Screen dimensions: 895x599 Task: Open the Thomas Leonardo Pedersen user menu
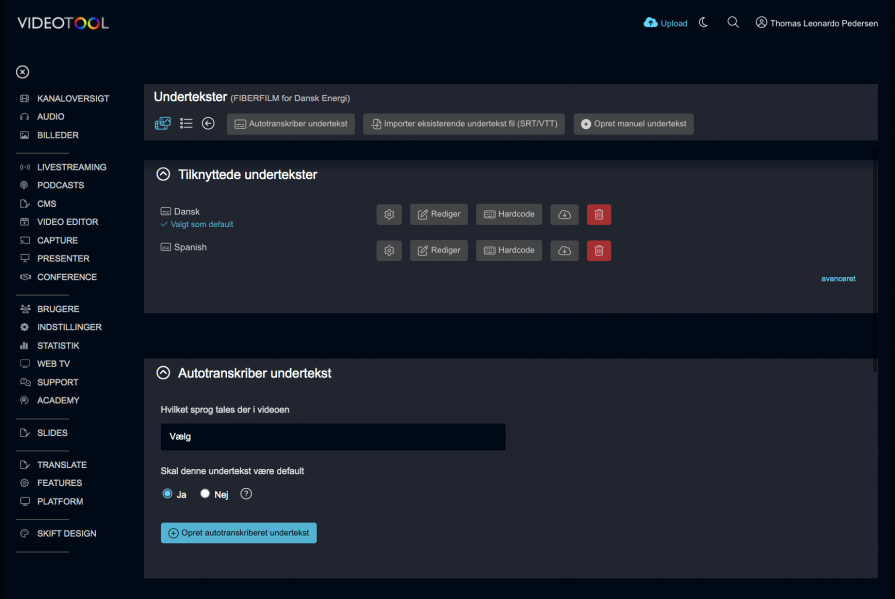tap(818, 22)
